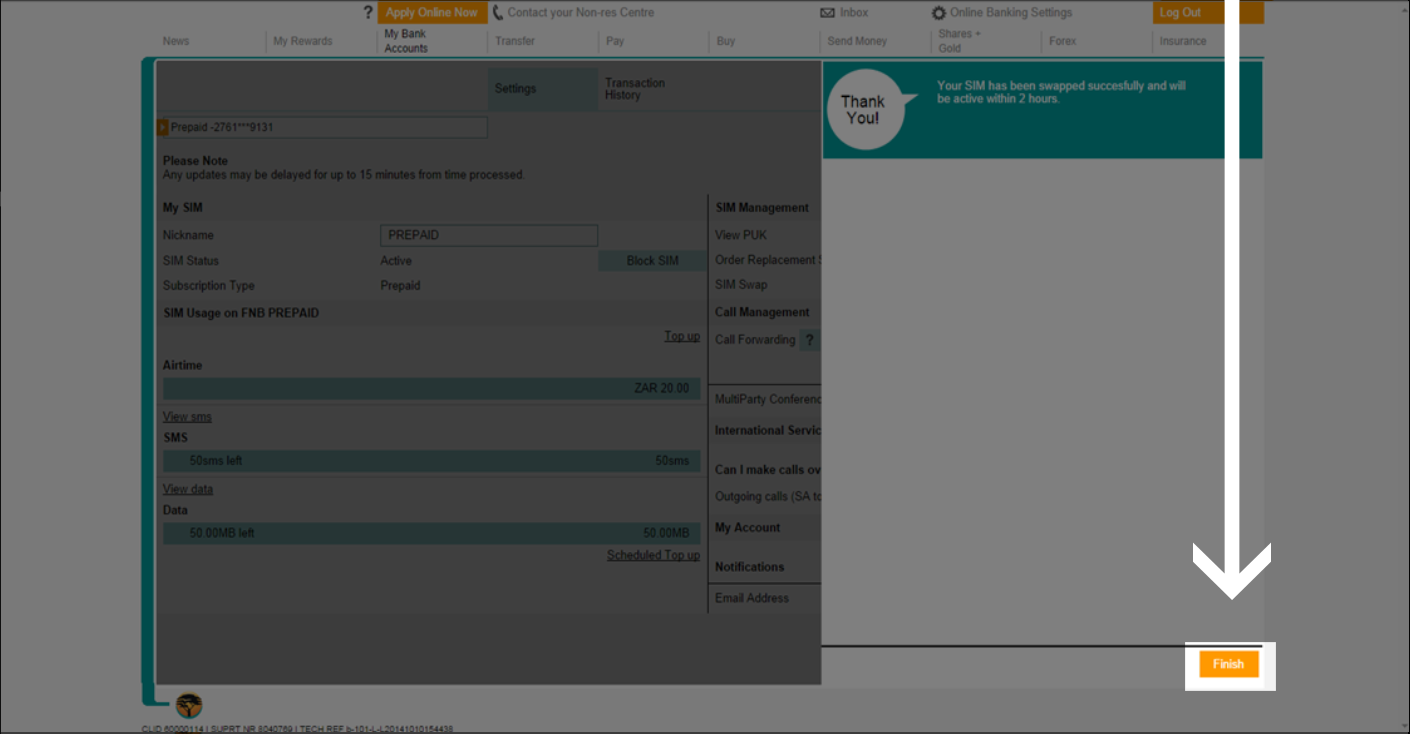The image size is (1410, 734).
Task: Click Apply Online Now button
Action: 432,13
